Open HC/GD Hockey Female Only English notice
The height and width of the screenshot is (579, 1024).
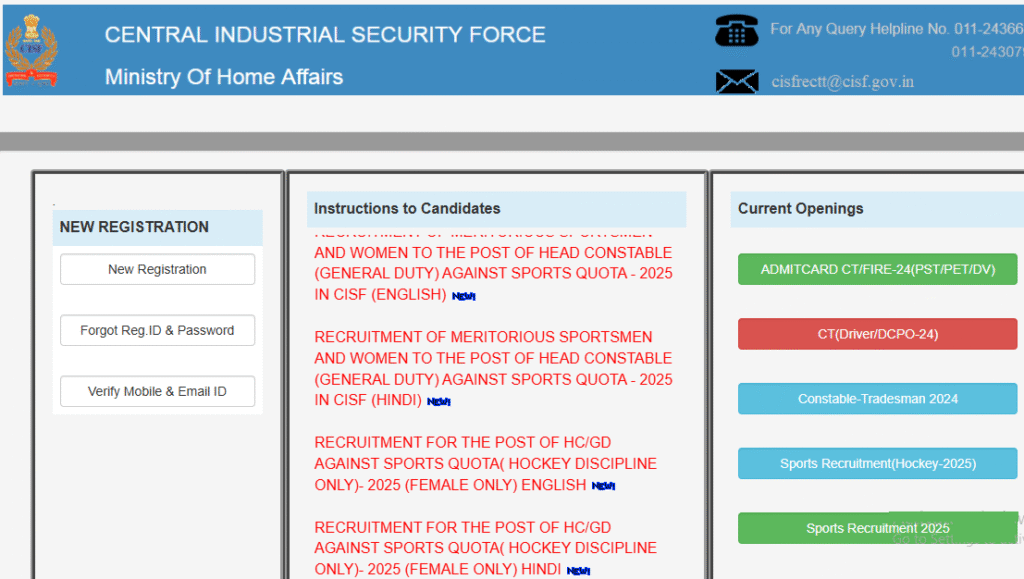[x=485, y=463]
